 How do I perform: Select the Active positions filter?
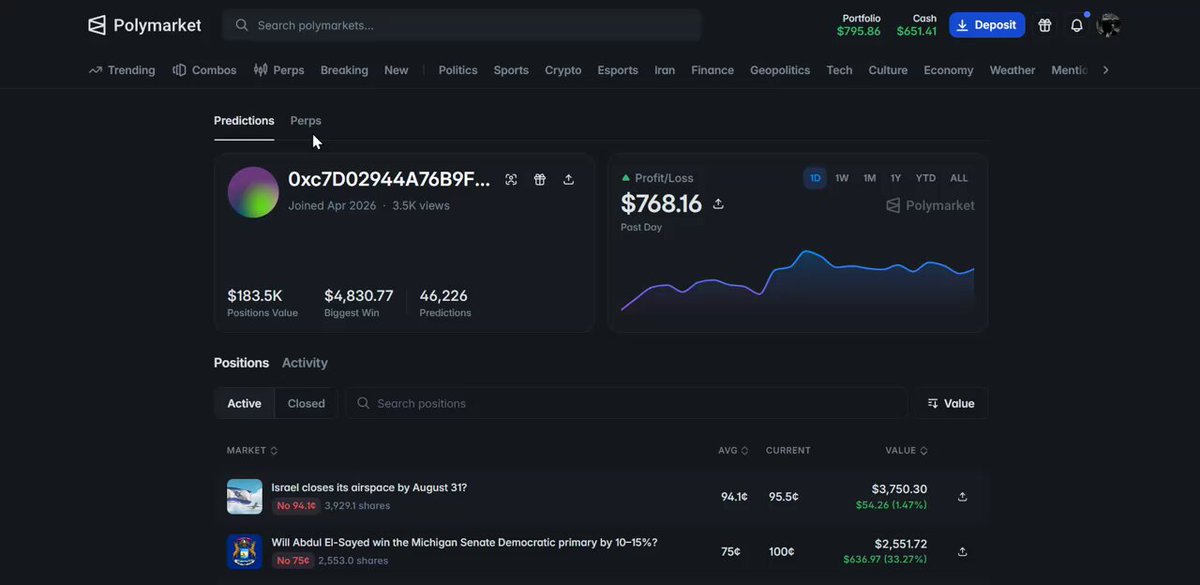tap(244, 403)
